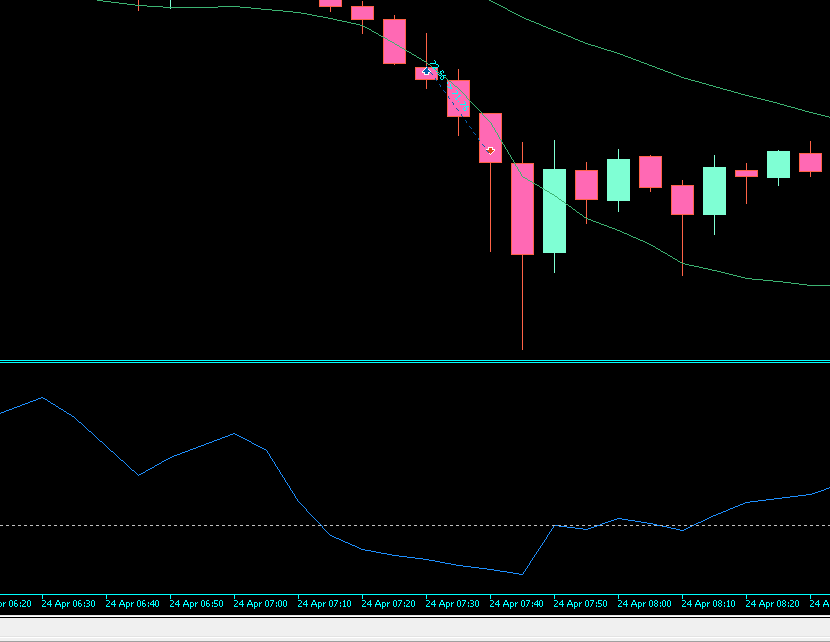This screenshot has height=642, width=830.
Task: Click the cyan separator above the indicator window
Action: coord(415,361)
